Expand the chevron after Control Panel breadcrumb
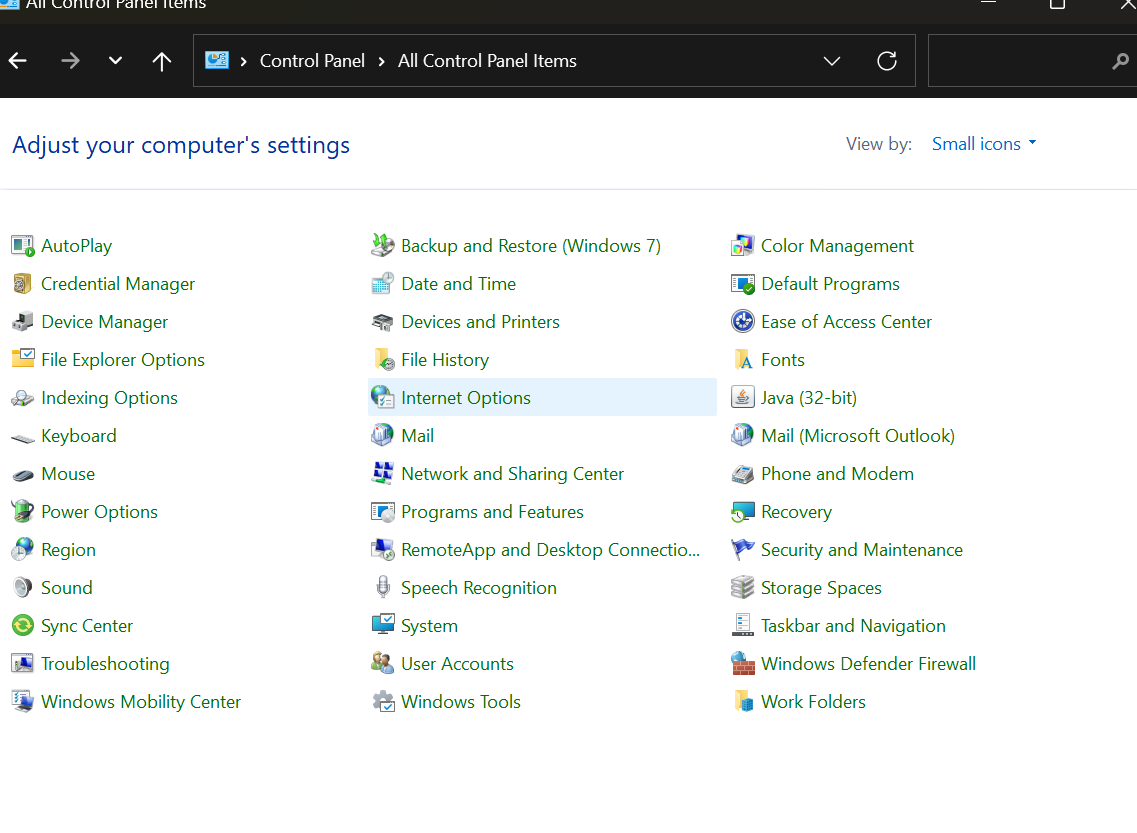Image resolution: width=1137 pixels, height=833 pixels. coord(381,62)
